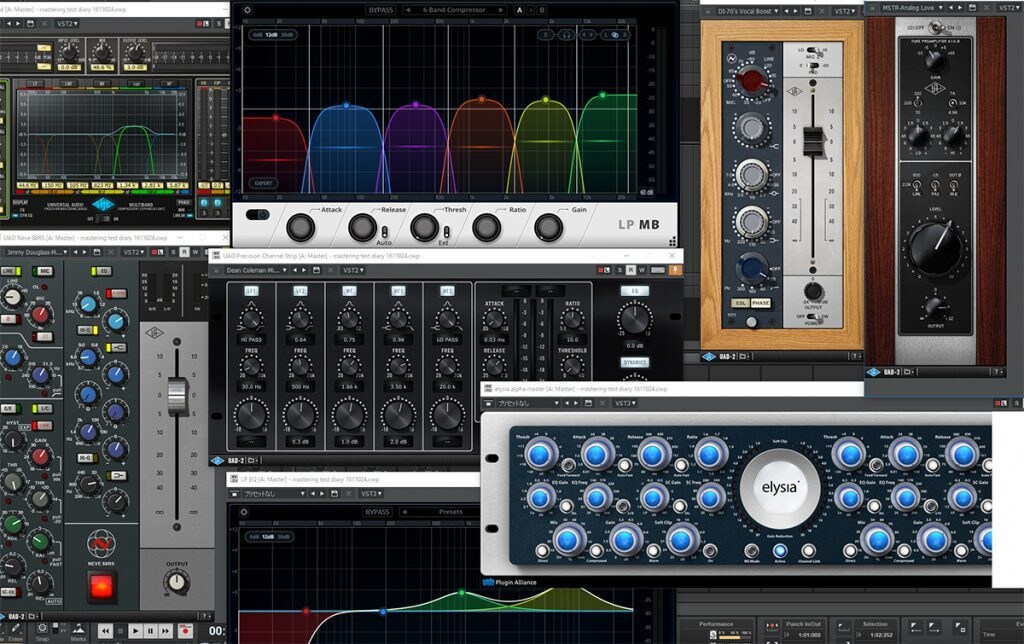
Task: Open the VST3 dropdown in LP EQ window
Action: pyautogui.click(x=372, y=494)
